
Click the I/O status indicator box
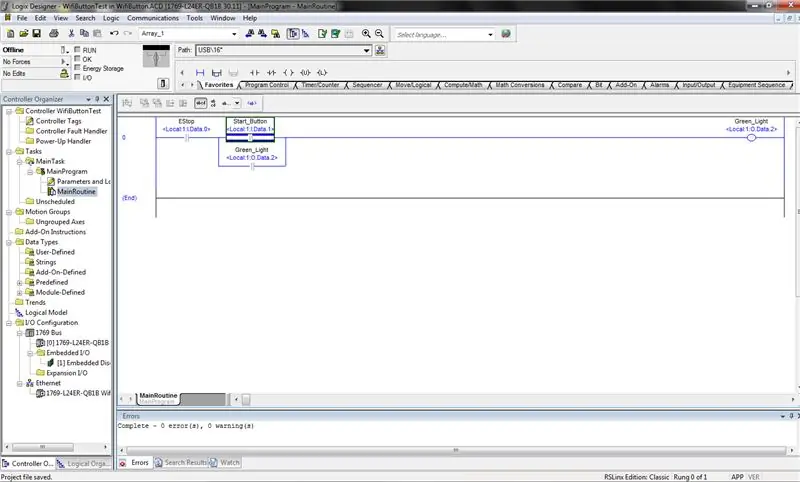coord(78,77)
